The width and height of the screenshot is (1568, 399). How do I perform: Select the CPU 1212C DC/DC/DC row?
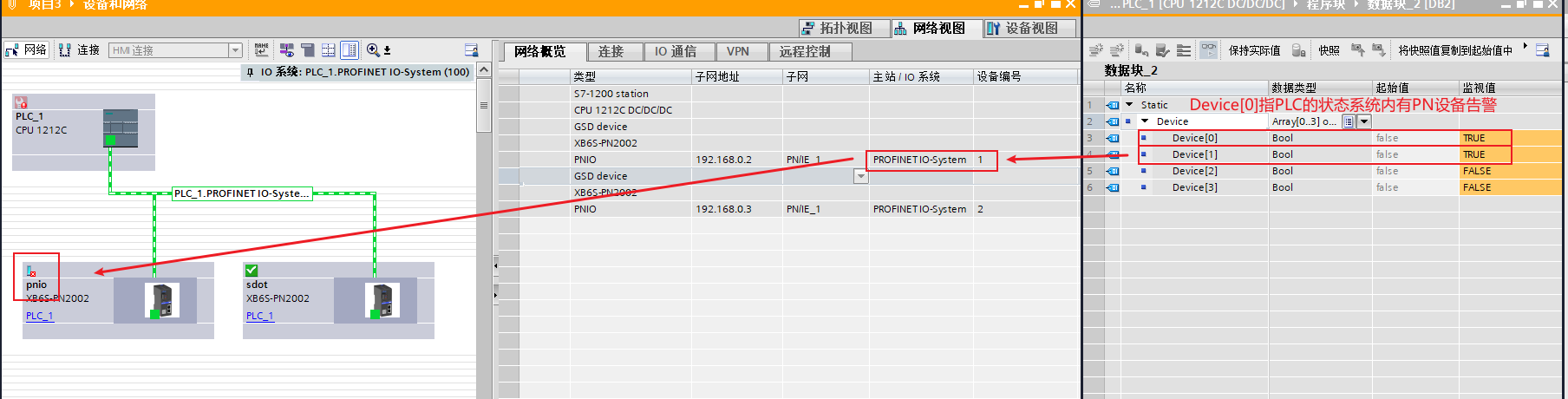click(788, 110)
